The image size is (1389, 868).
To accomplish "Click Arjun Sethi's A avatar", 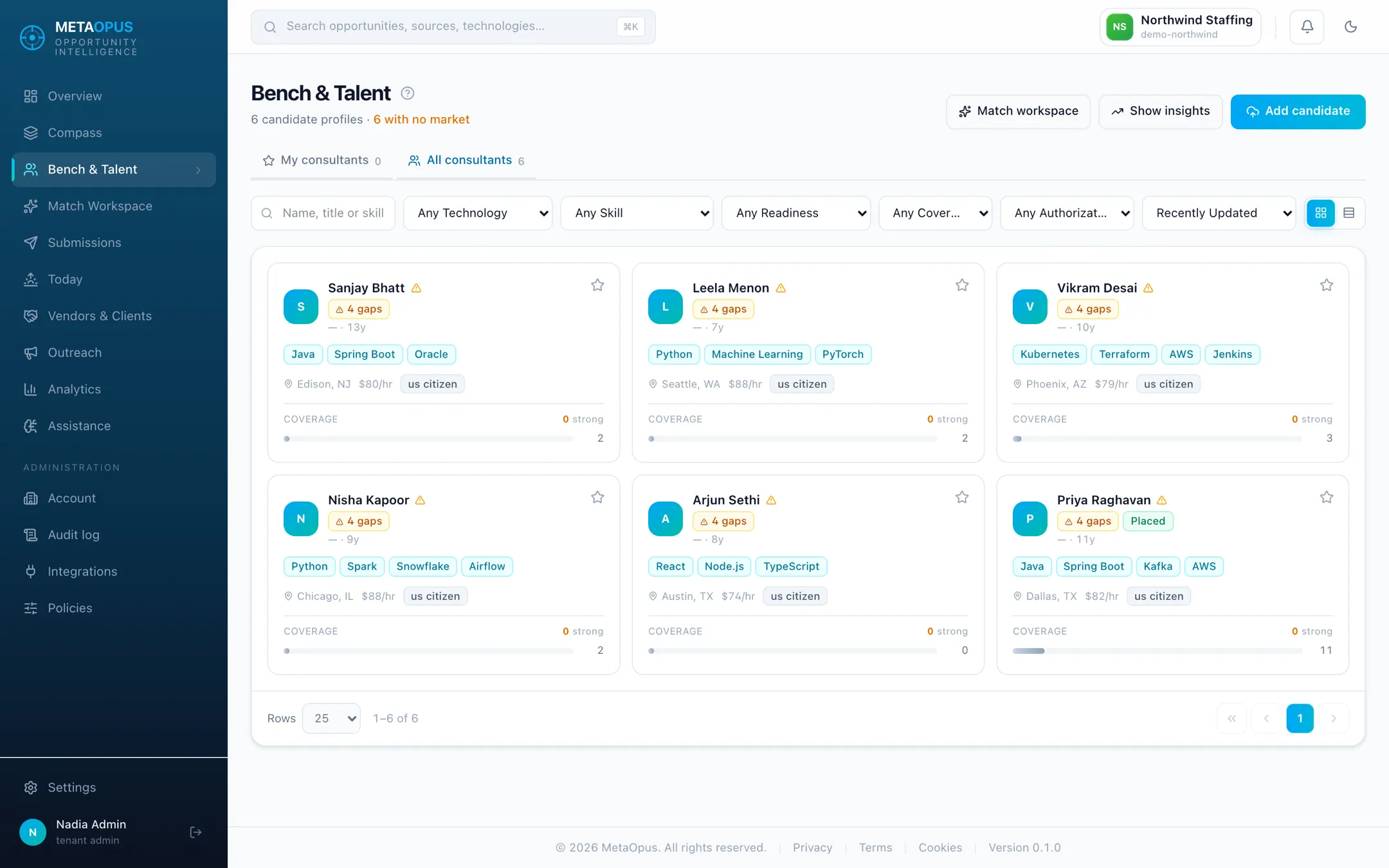I will [x=666, y=519].
